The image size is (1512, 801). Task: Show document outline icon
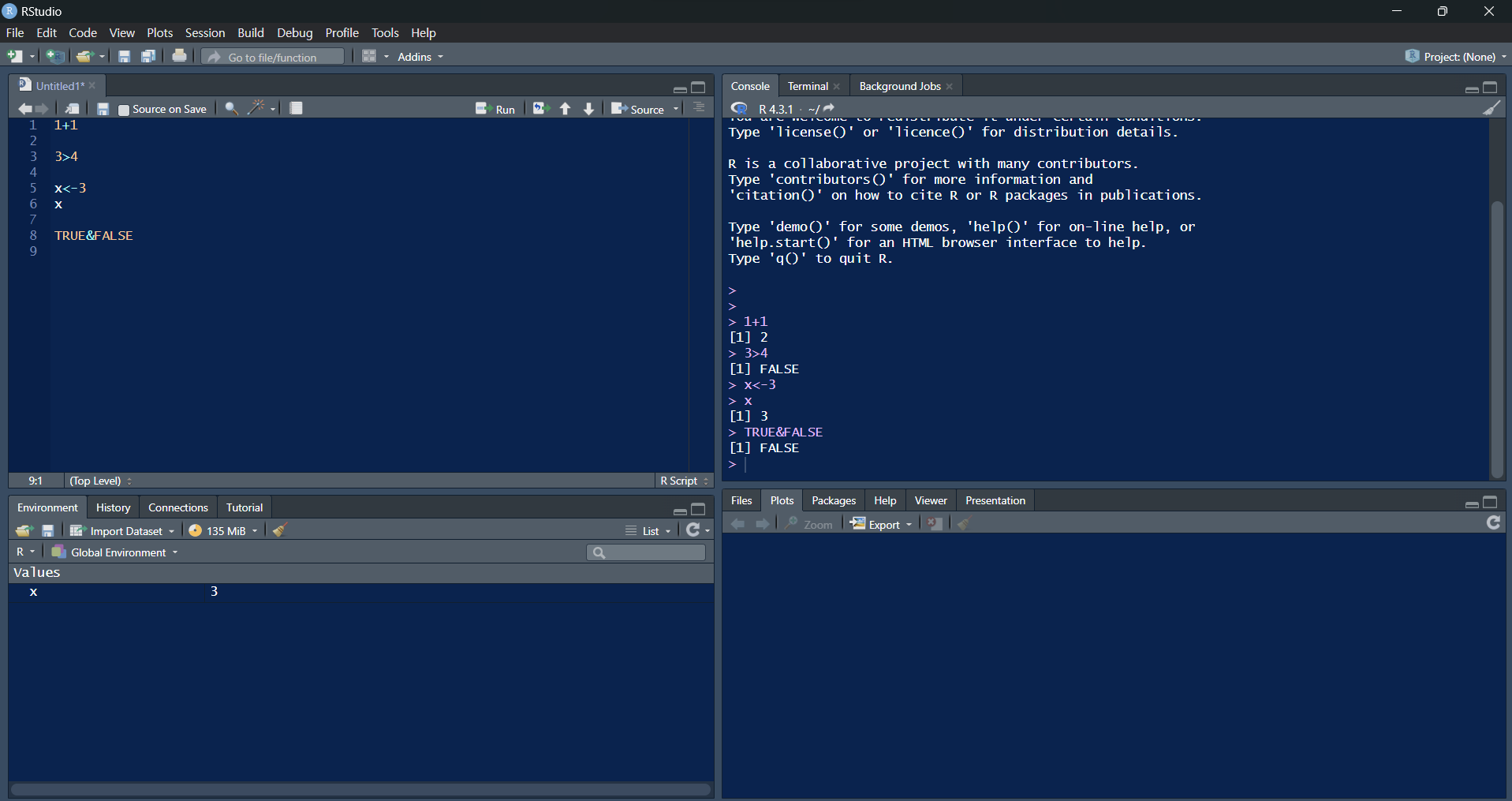coord(699,107)
